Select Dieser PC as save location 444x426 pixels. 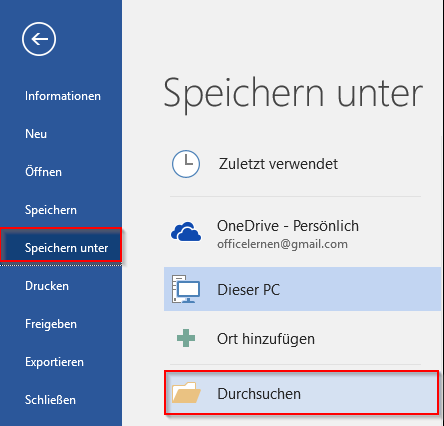click(302, 289)
